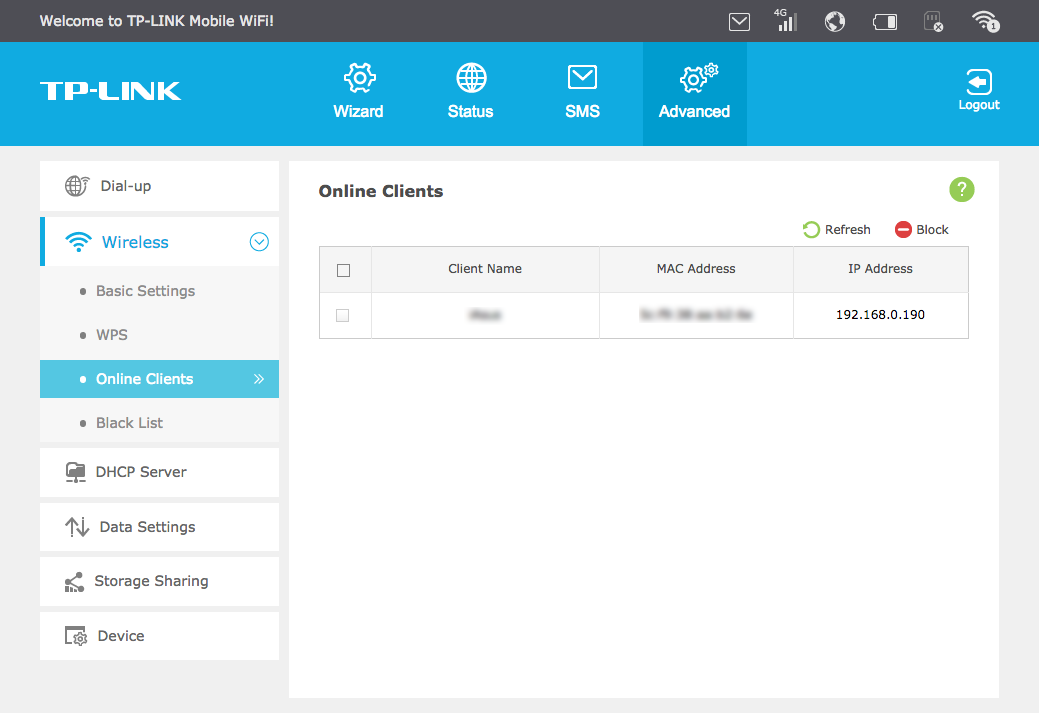Click the SIM card status icon
The height and width of the screenshot is (713, 1039).
(x=933, y=21)
